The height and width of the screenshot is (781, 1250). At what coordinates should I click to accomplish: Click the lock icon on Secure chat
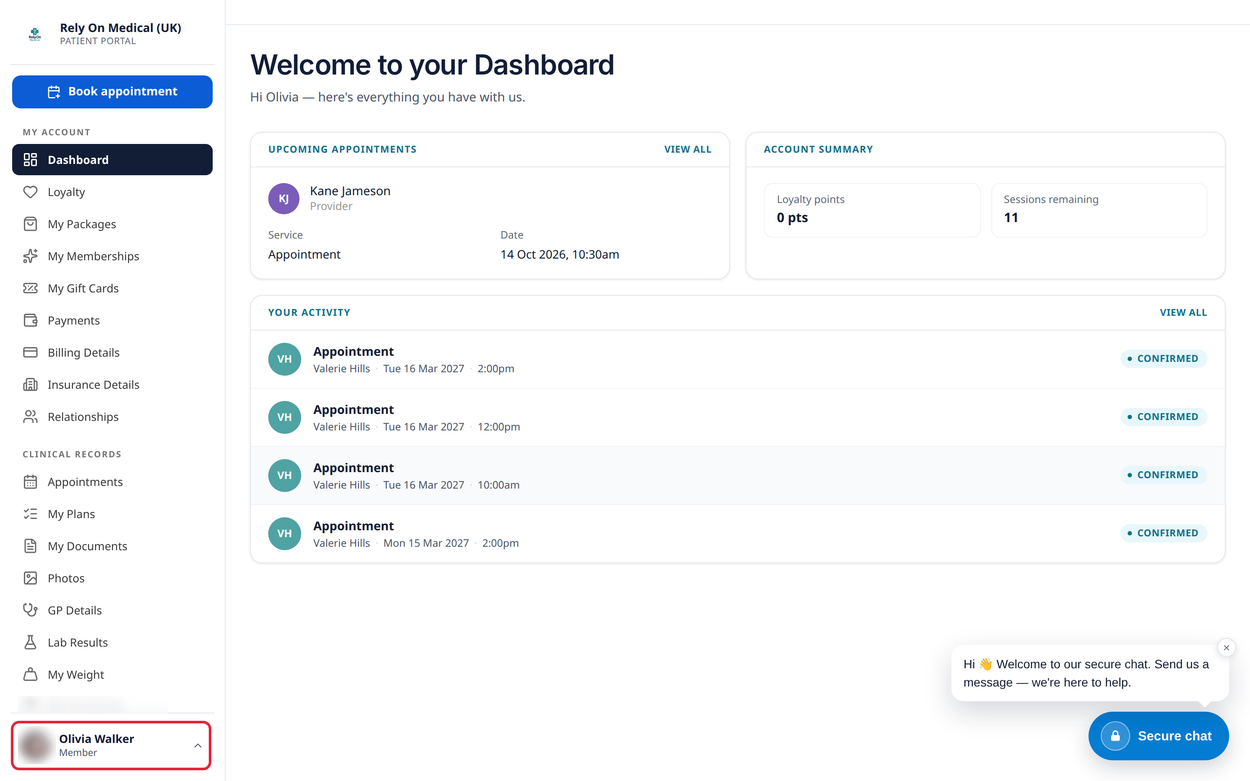pyautogui.click(x=1115, y=736)
